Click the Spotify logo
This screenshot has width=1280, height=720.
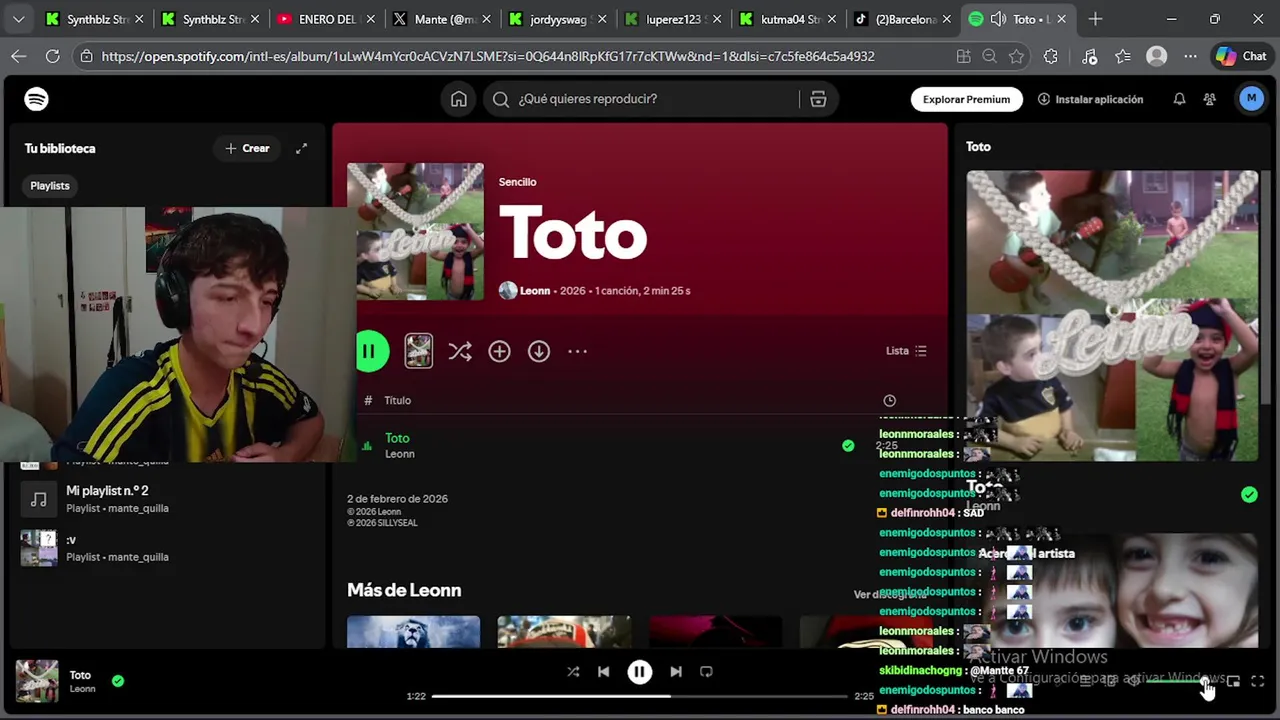(36, 99)
